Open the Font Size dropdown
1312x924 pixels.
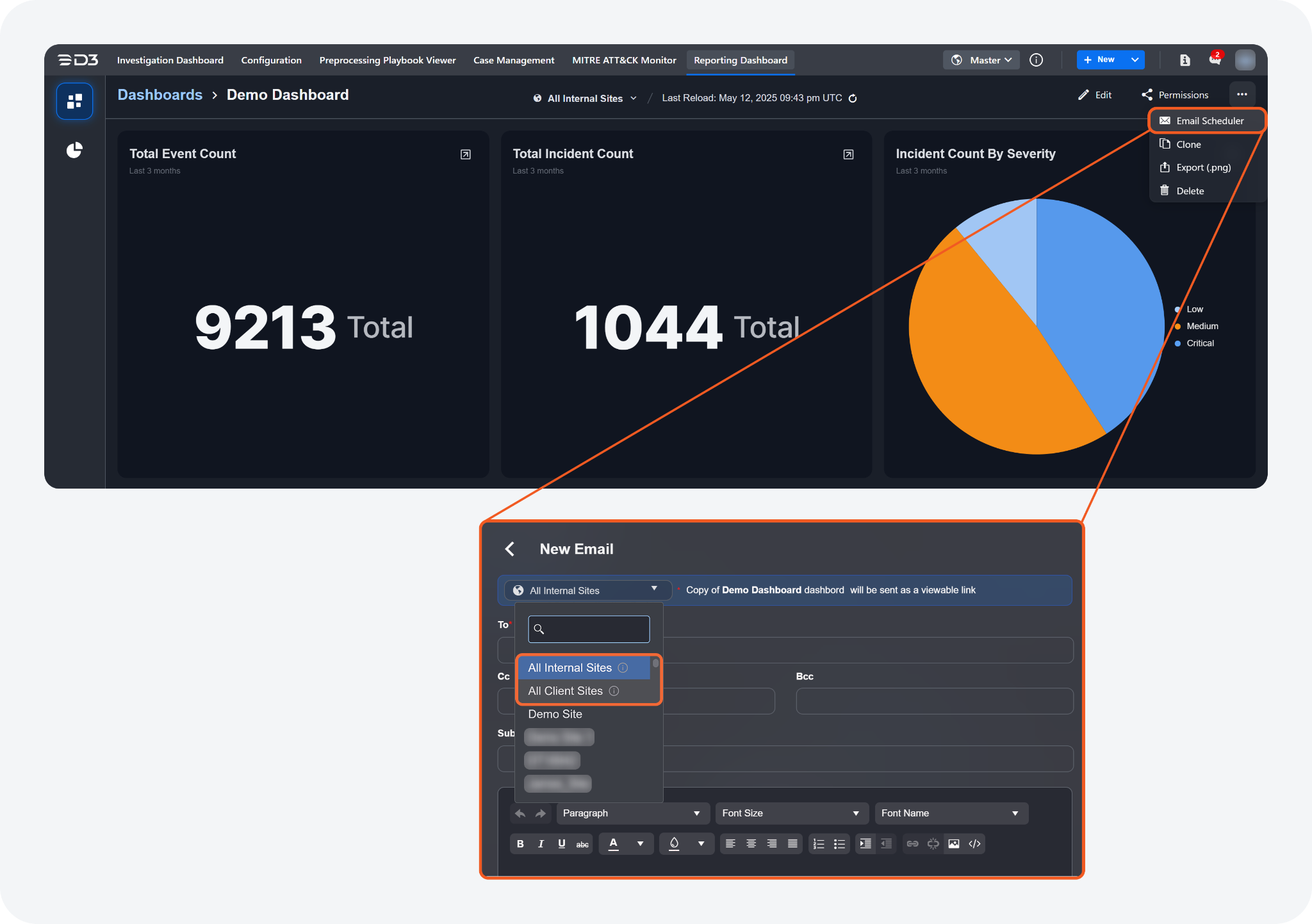791,813
